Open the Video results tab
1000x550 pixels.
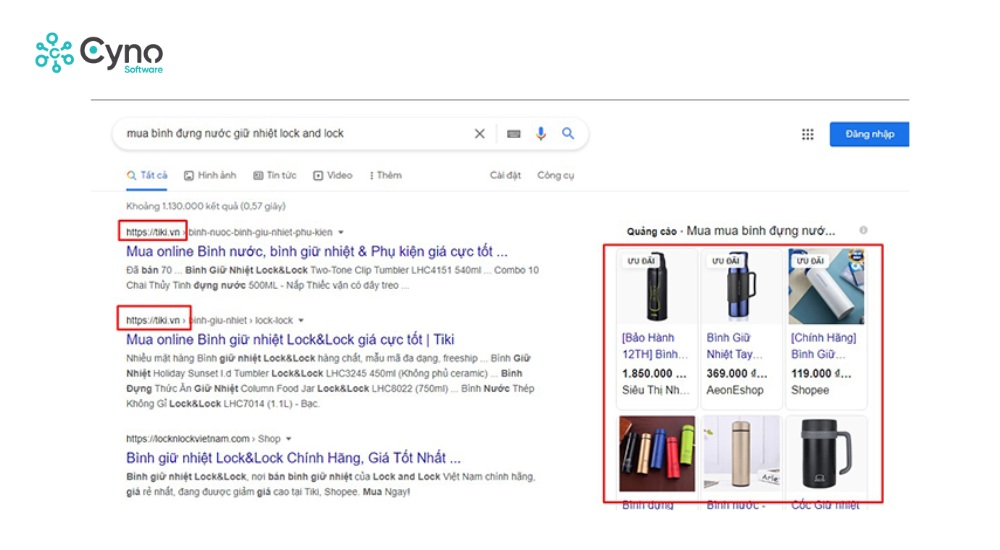pyautogui.click(x=332, y=175)
